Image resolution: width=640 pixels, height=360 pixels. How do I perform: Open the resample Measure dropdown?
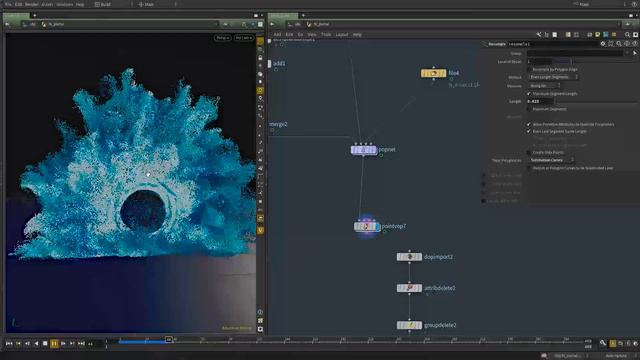pyautogui.click(x=544, y=86)
